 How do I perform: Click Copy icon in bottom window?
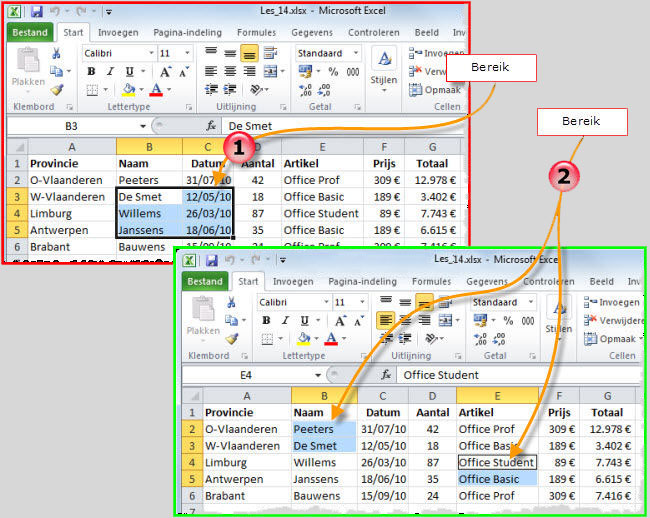click(x=232, y=320)
